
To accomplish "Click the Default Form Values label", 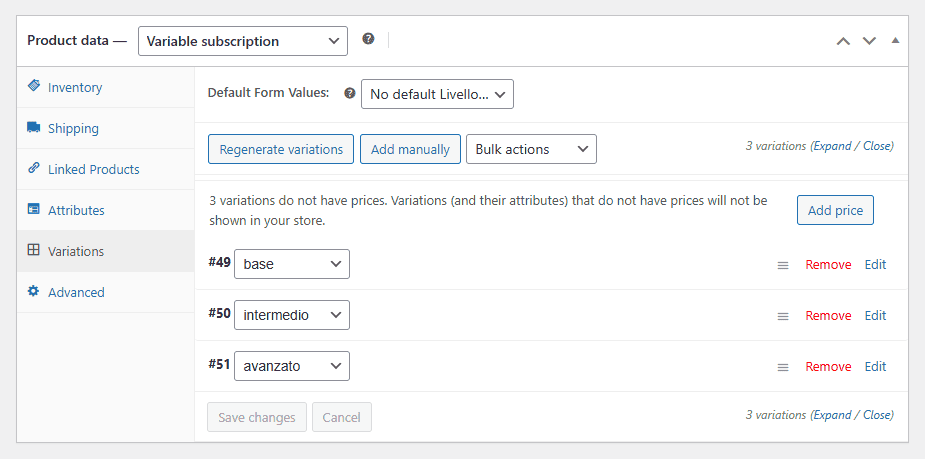I will tap(268, 93).
